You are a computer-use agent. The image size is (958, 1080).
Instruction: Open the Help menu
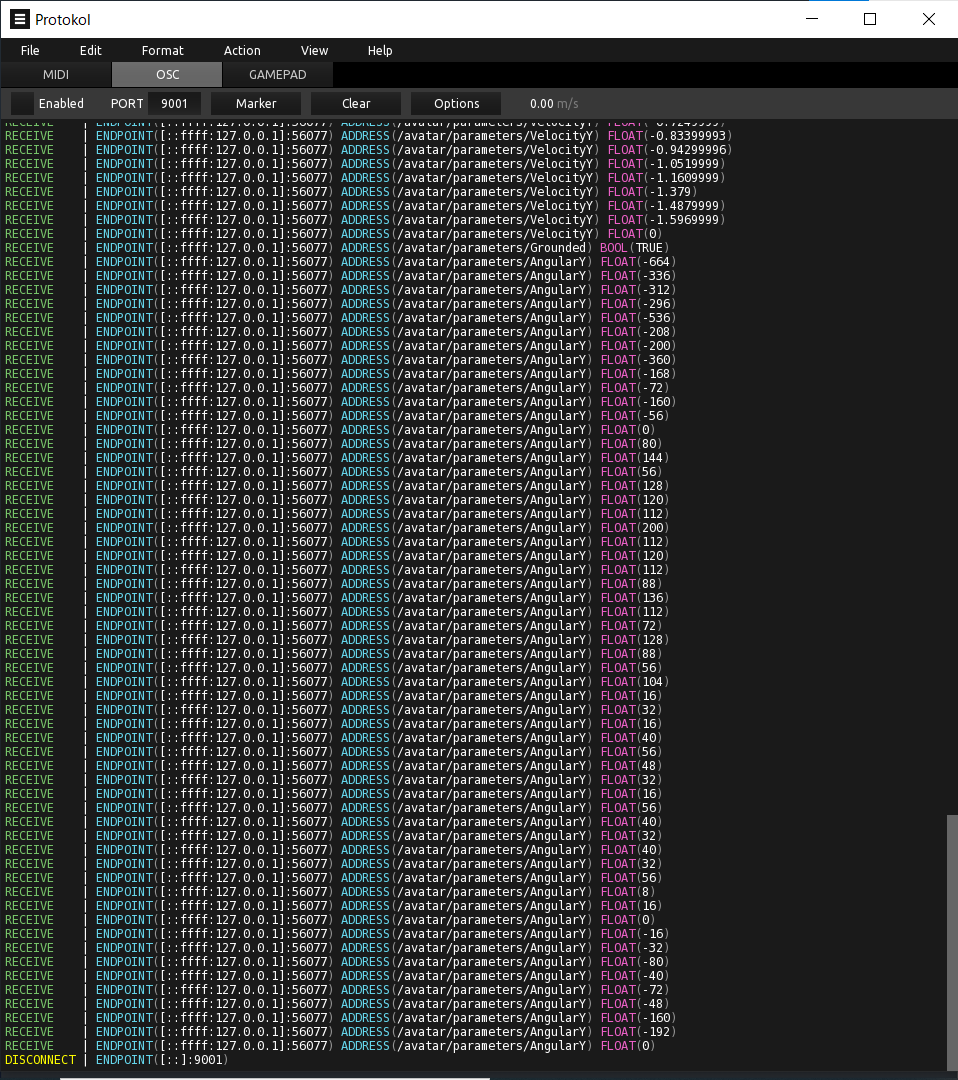[380, 50]
